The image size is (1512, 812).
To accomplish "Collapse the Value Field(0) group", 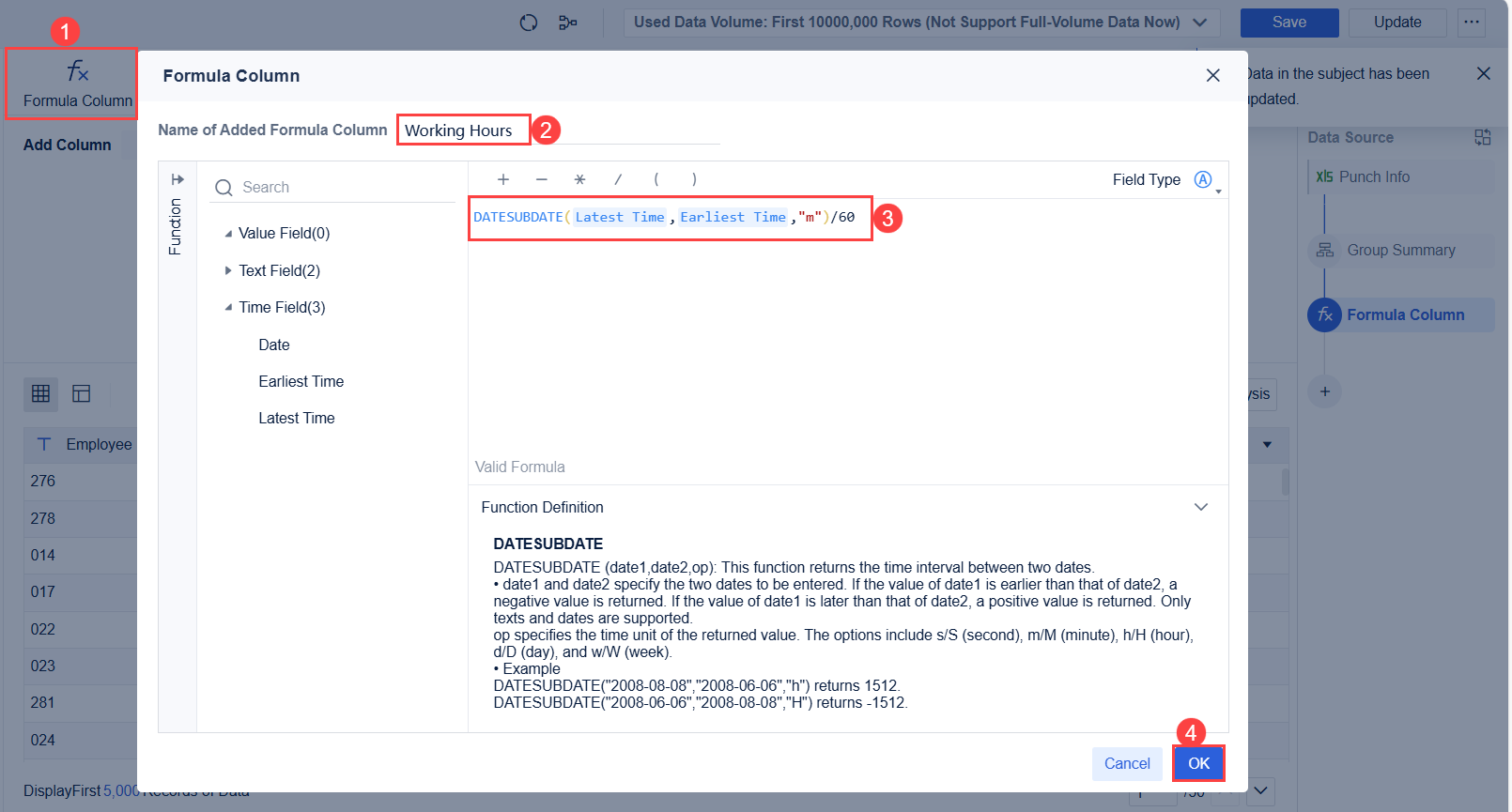I will pyautogui.click(x=228, y=234).
